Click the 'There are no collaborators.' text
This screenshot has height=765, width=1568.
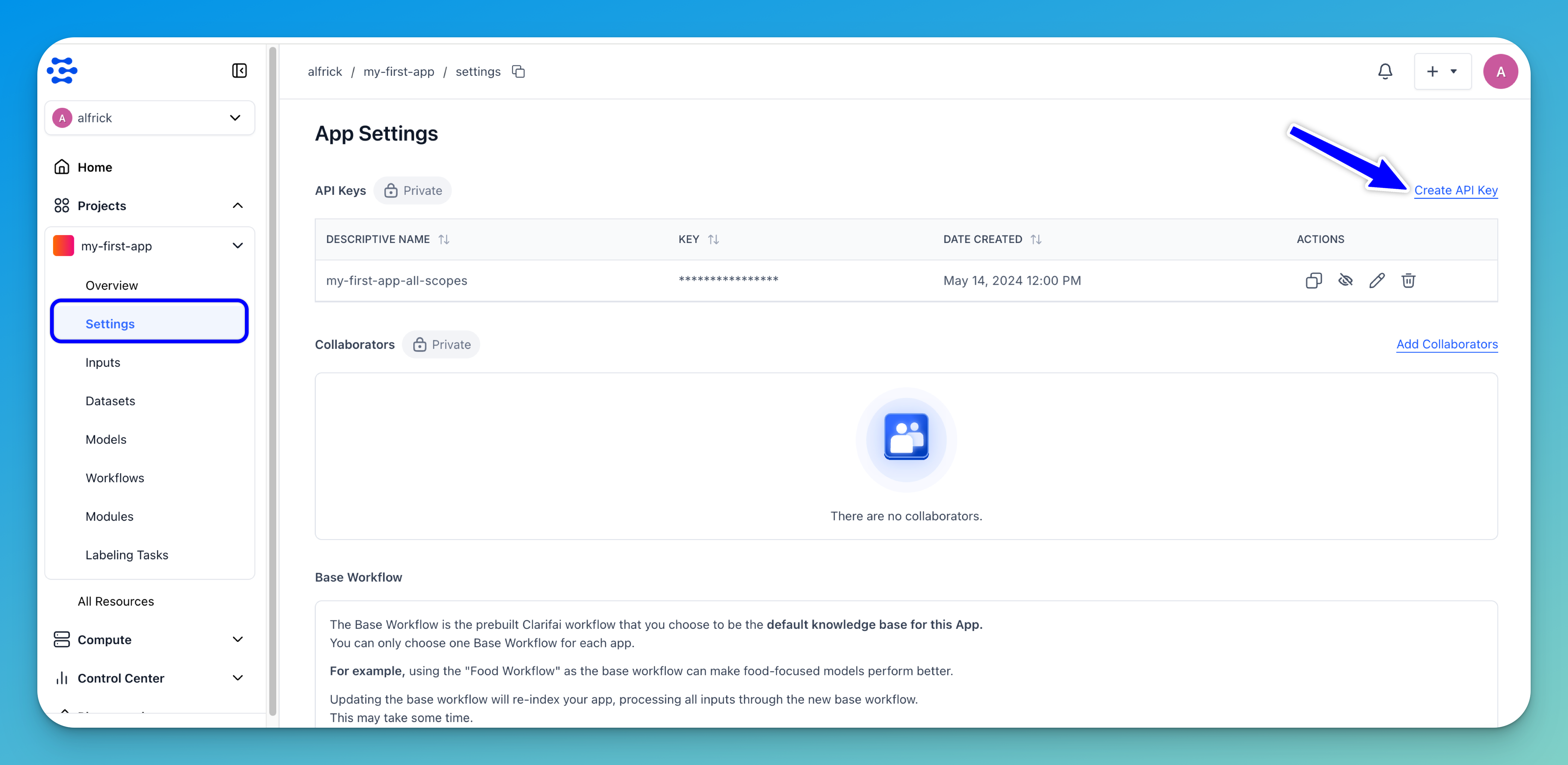click(906, 516)
